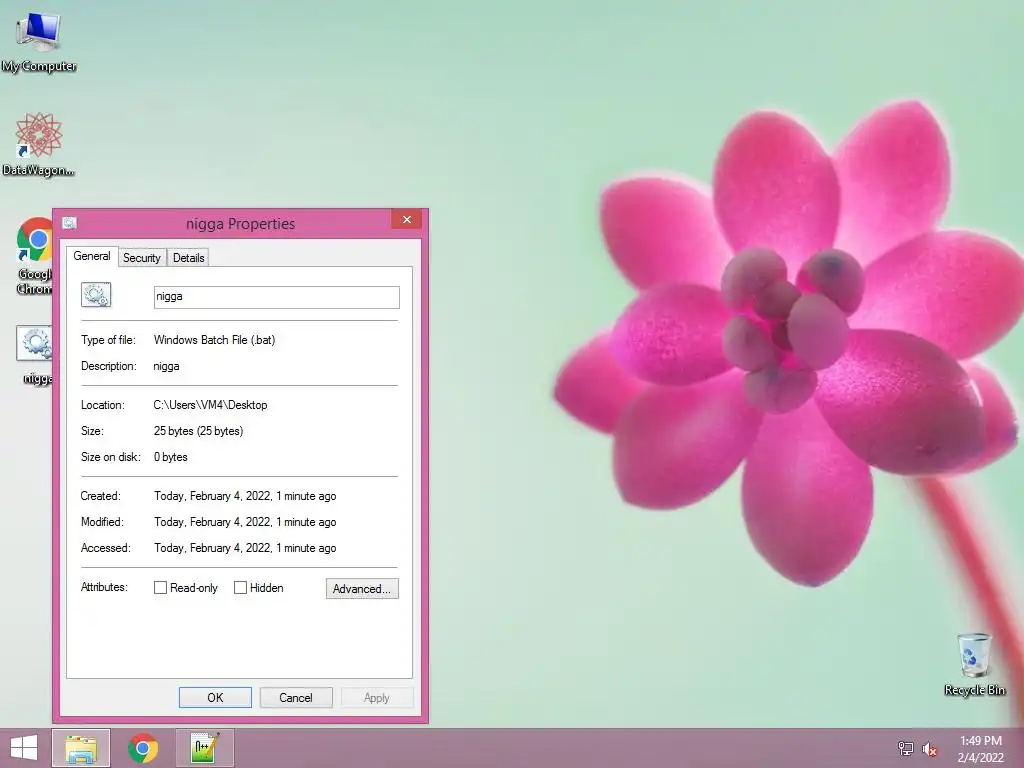Viewport: 1024px width, 768px height.
Task: Open Notepad++ taskbar icon
Action: point(204,748)
